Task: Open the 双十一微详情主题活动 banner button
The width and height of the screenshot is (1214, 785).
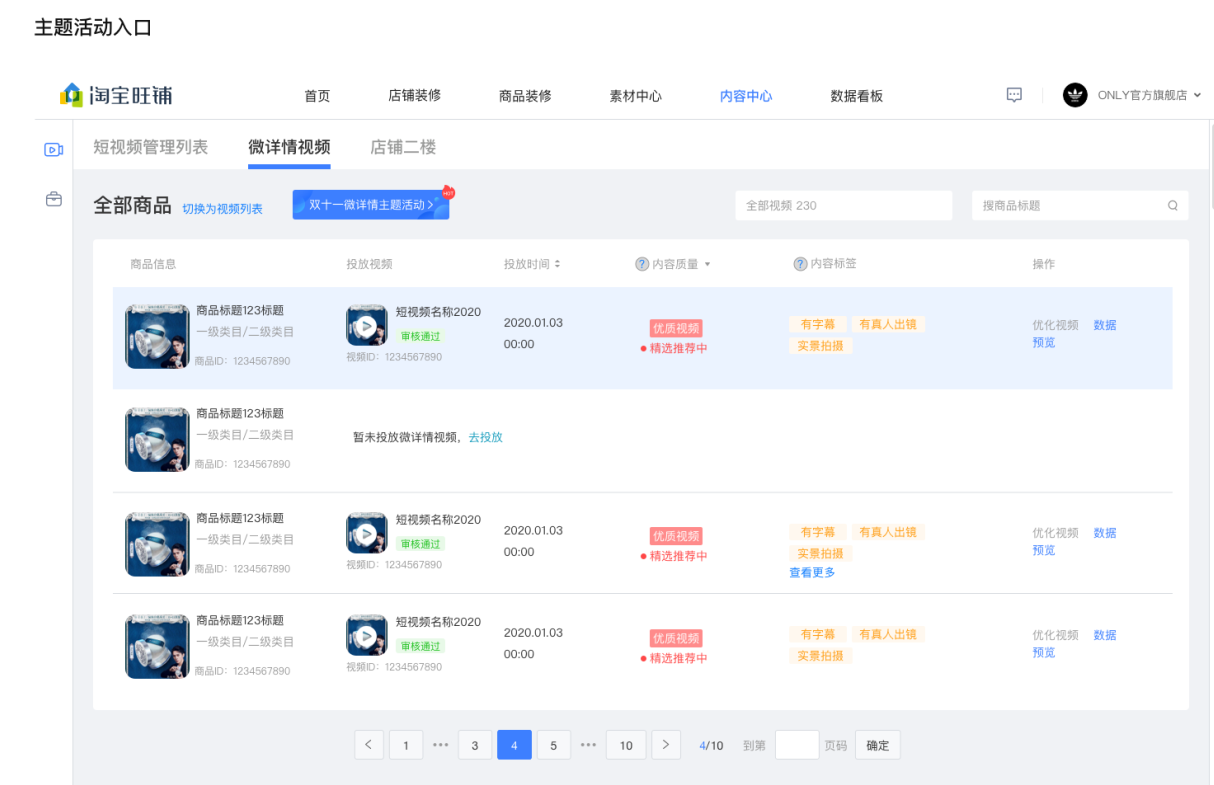Action: [370, 204]
